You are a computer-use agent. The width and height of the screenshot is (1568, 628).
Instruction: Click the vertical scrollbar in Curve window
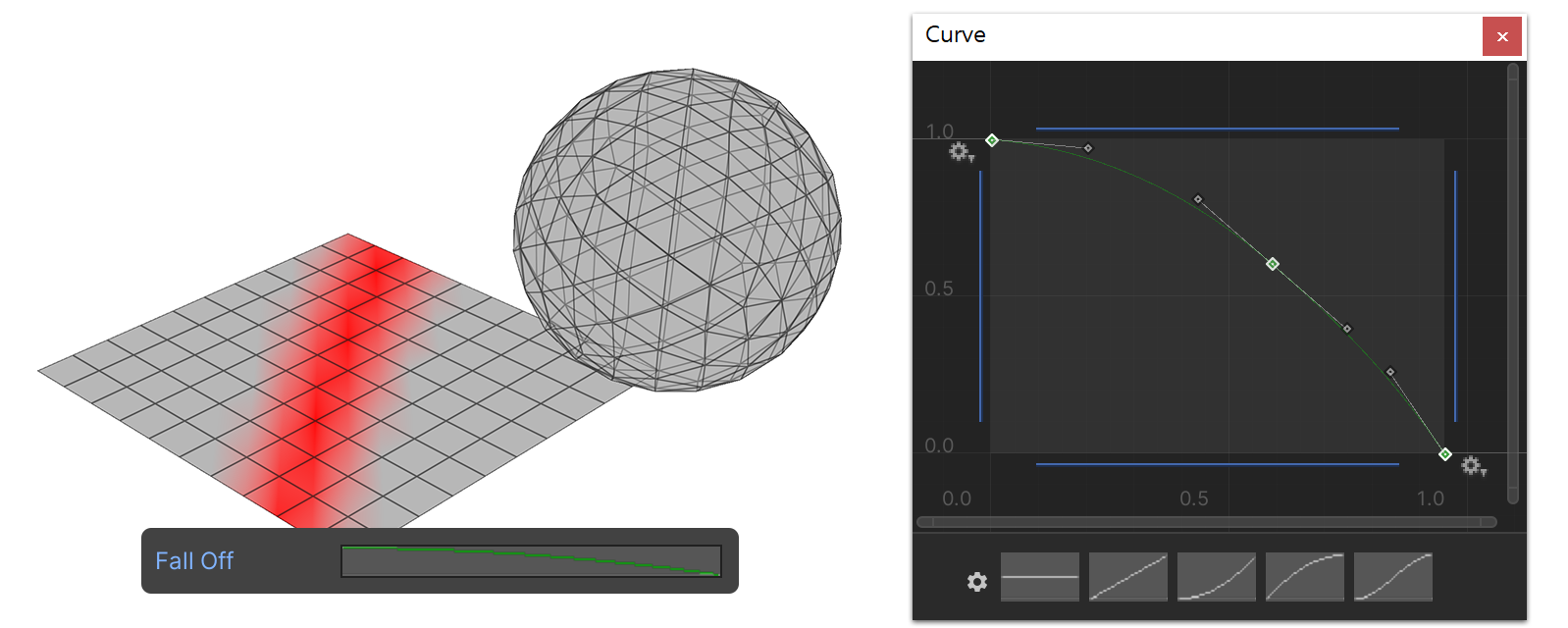(1512, 284)
